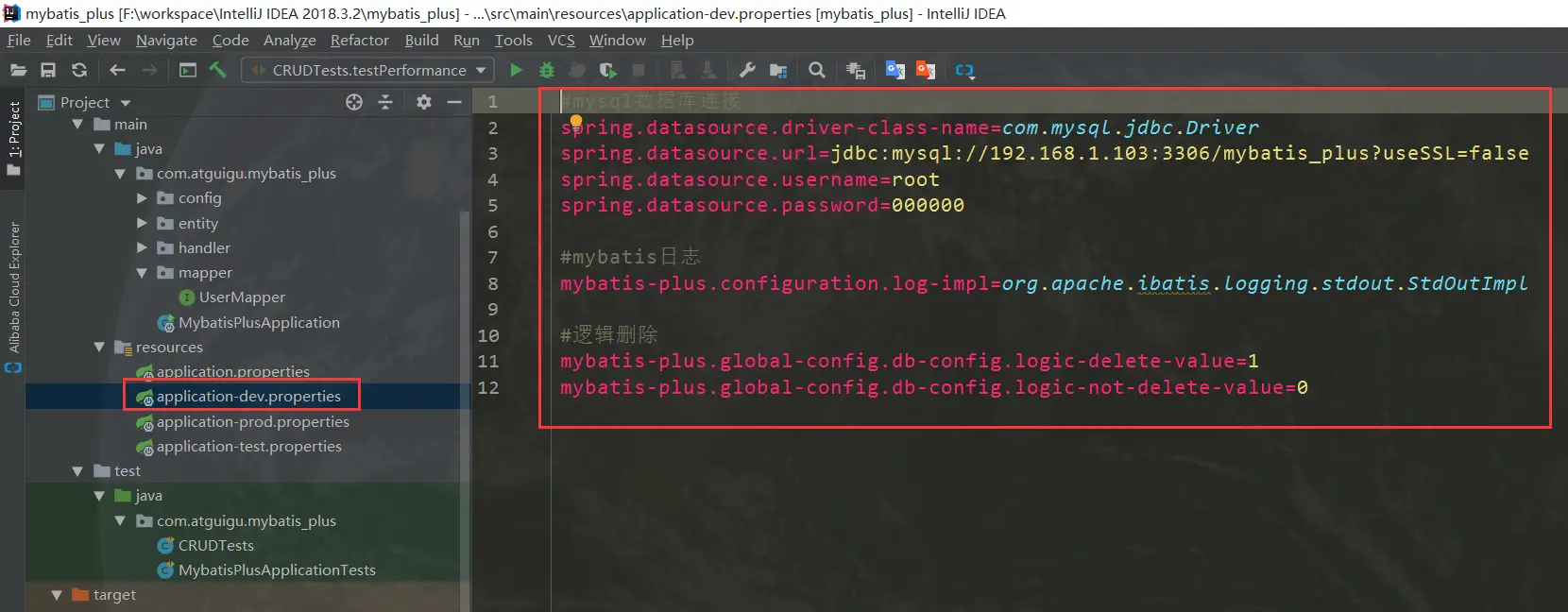Collapse the mapper package
The width and height of the screenshot is (1568, 612).
(143, 273)
